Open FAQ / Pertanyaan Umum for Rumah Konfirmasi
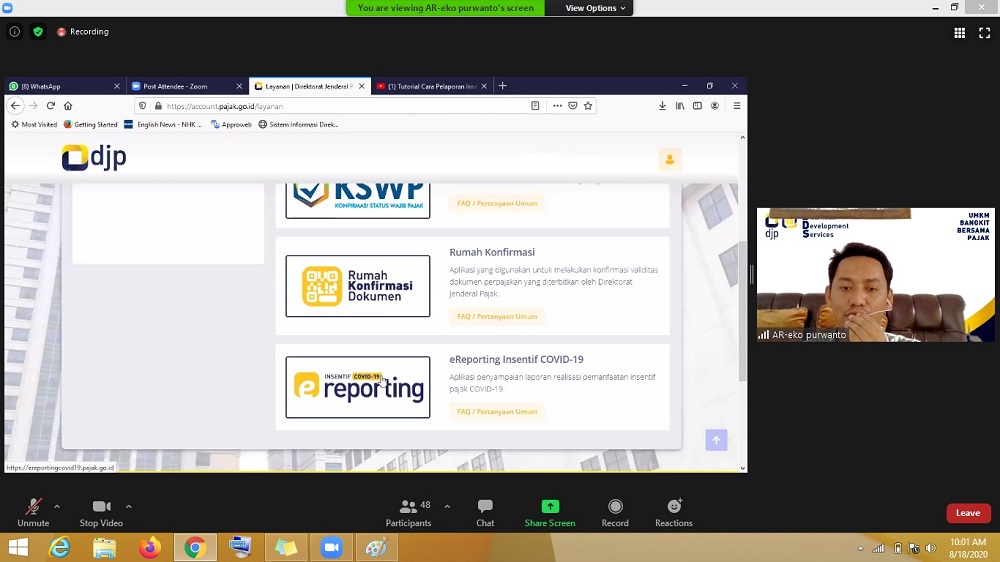 pos(497,316)
